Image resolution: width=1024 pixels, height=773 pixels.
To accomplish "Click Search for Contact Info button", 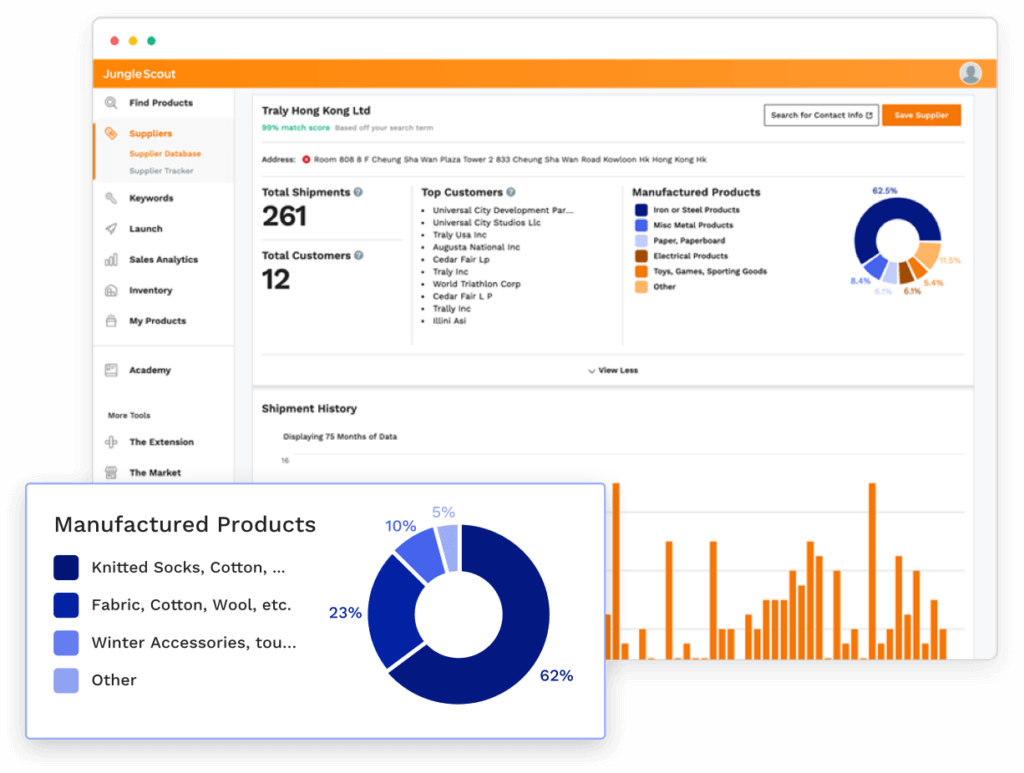I will 821,115.
